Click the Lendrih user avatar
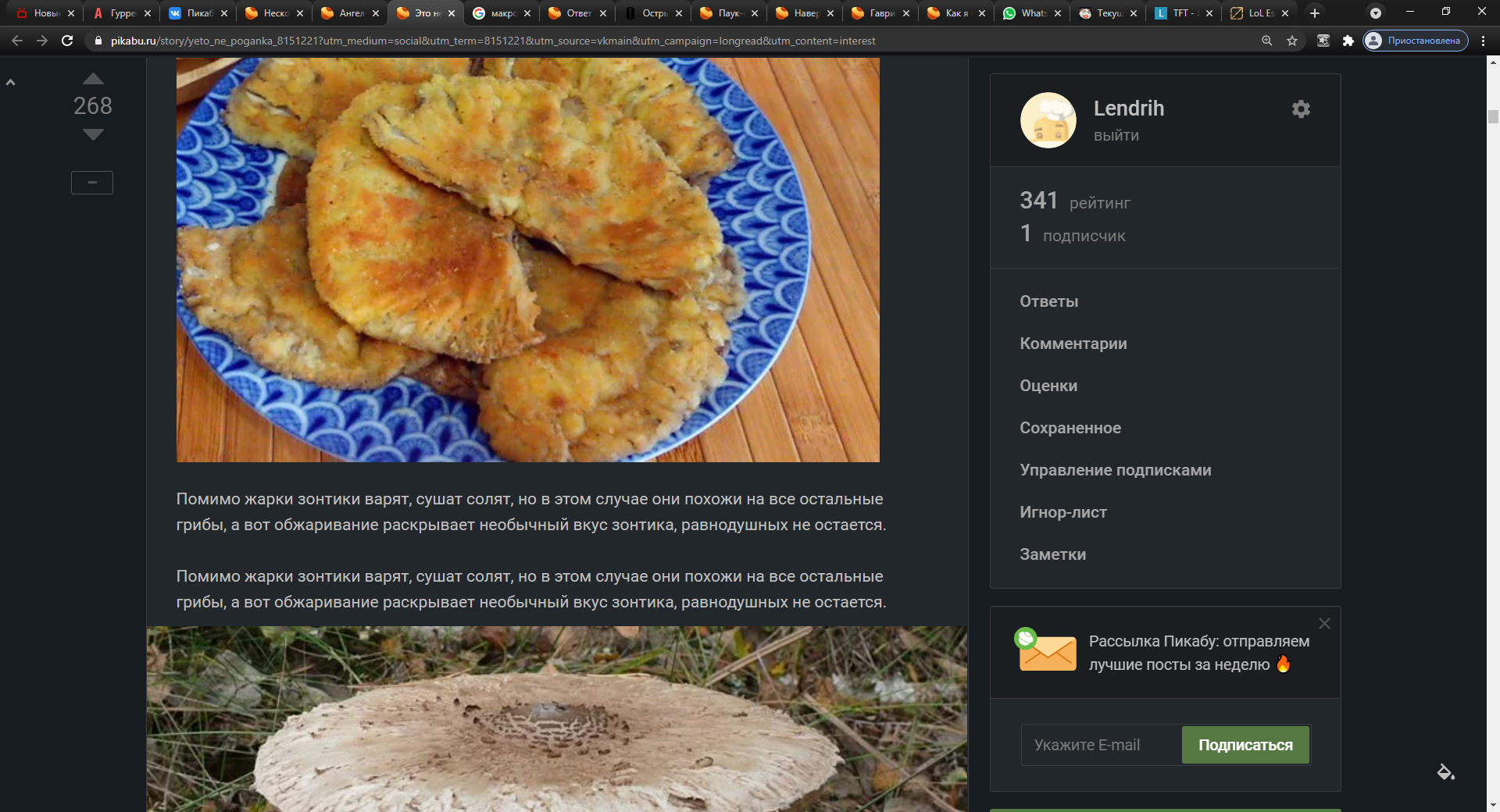This screenshot has height=812, width=1500. coord(1048,120)
